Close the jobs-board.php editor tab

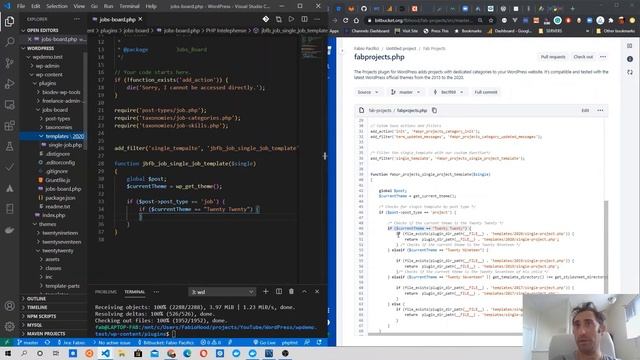click(140, 19)
